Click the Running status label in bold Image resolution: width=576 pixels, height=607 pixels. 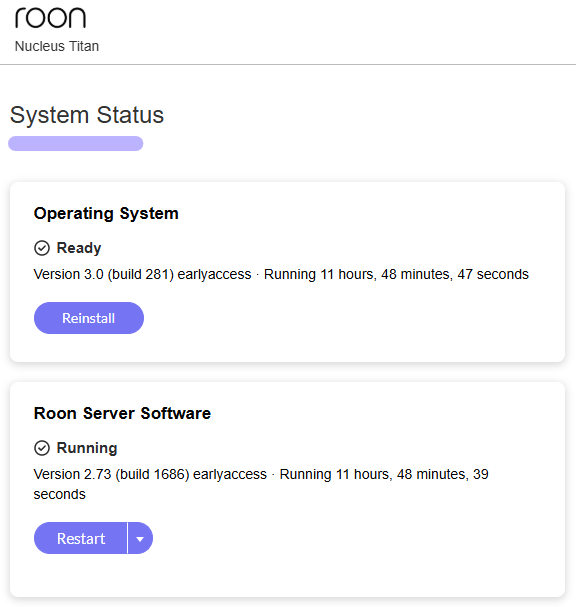click(87, 448)
